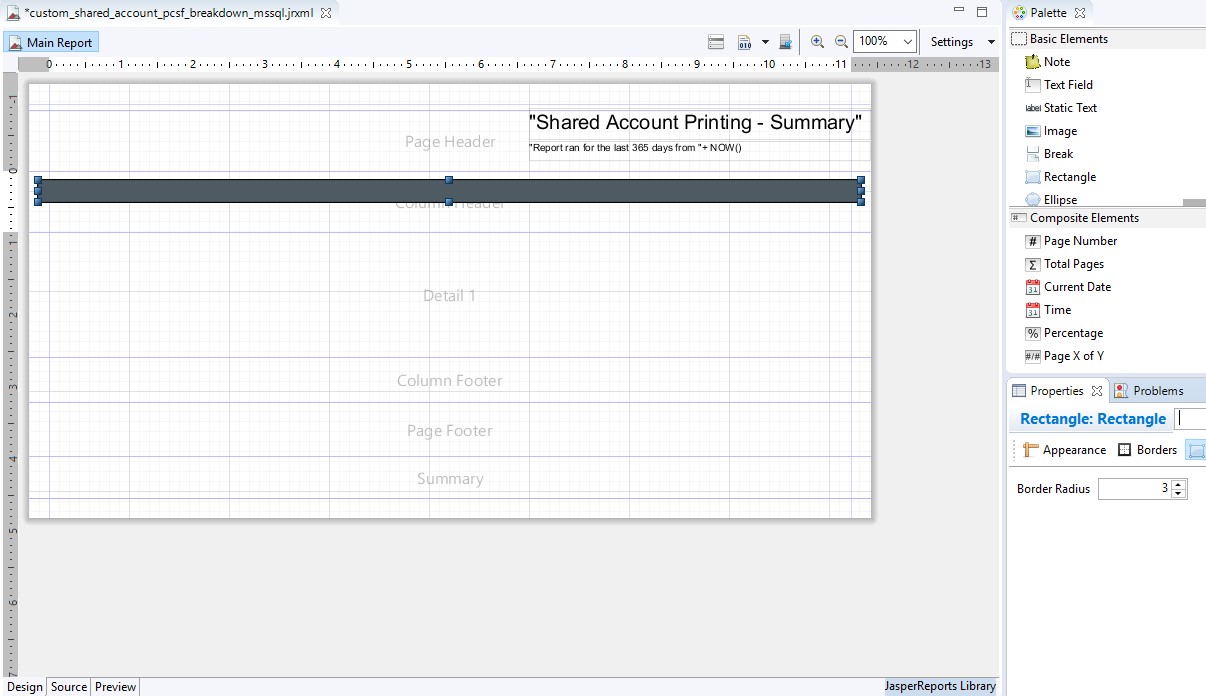The width and height of the screenshot is (1206, 696).
Task: Close the Palette view
Action: pos(1080,13)
